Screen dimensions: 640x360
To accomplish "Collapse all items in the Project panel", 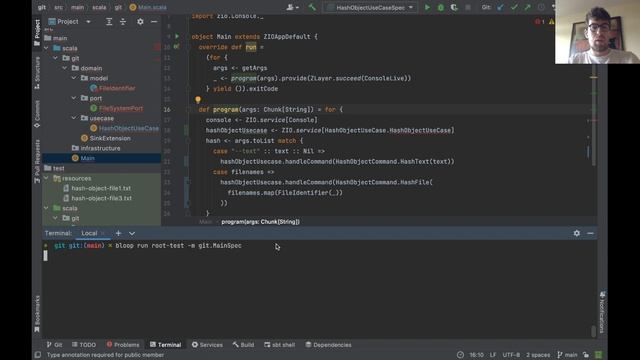I will pos(123,22).
